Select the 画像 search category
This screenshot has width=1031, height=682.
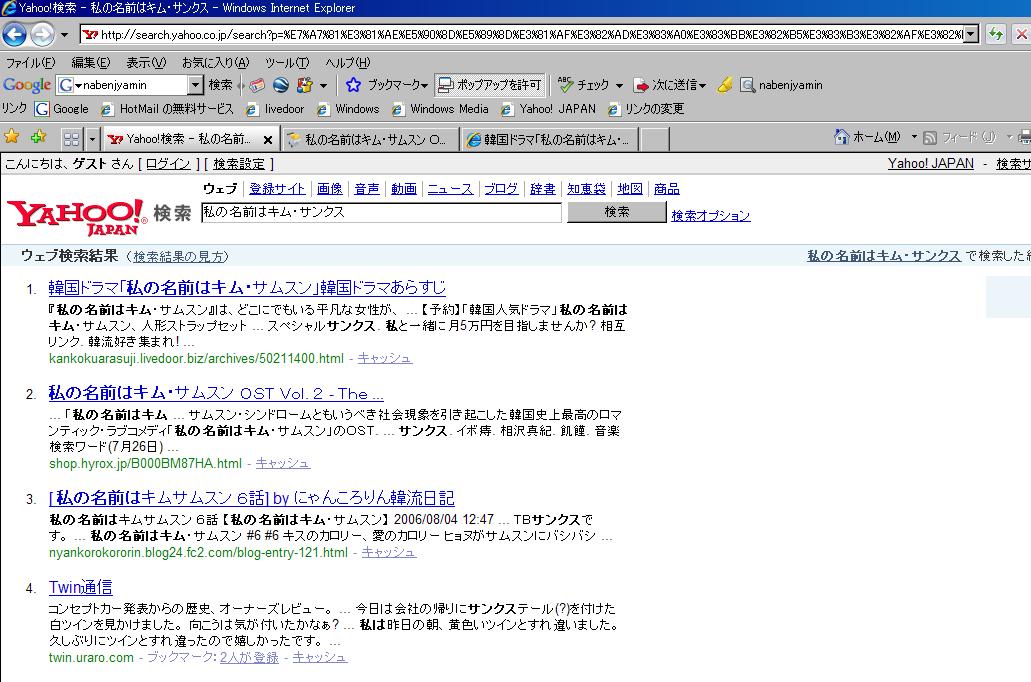pyautogui.click(x=329, y=189)
